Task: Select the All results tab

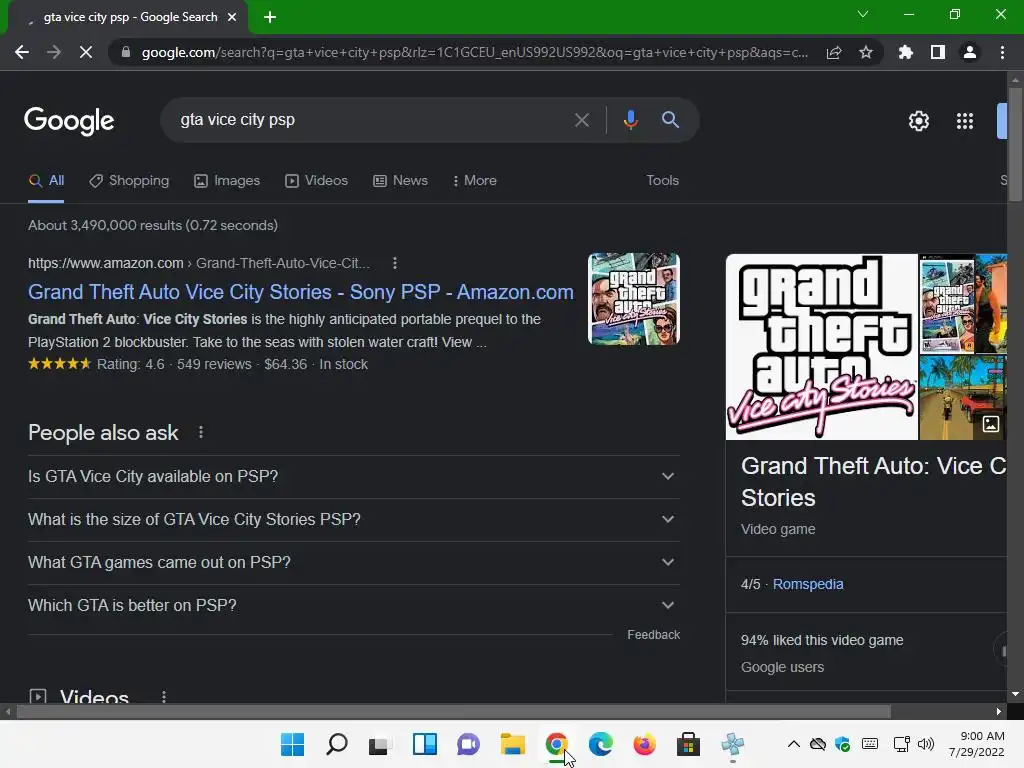Action: point(46,181)
